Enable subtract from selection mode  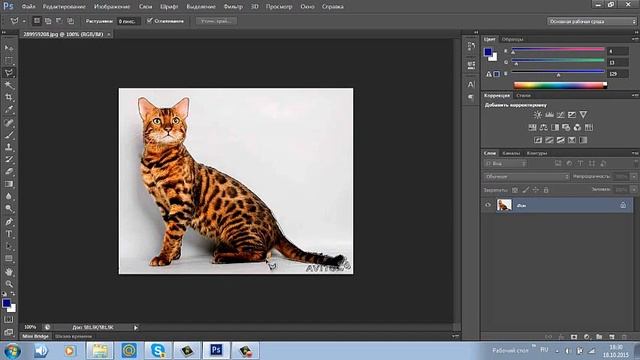point(59,21)
